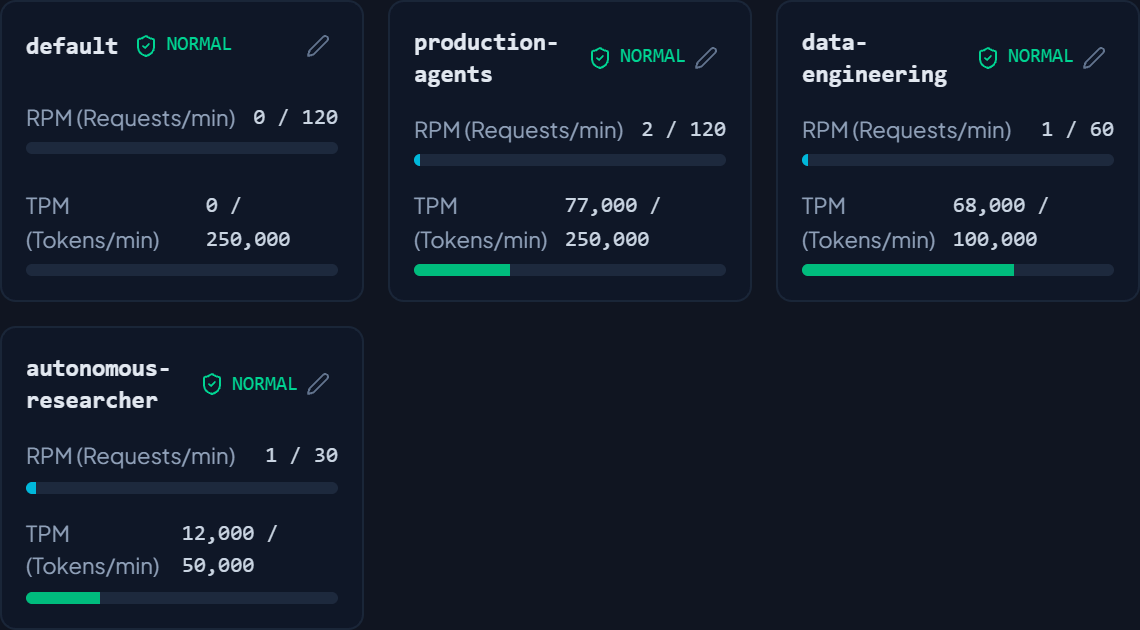
Task: Click the production-agents TPM progress bar
Action: point(570,270)
